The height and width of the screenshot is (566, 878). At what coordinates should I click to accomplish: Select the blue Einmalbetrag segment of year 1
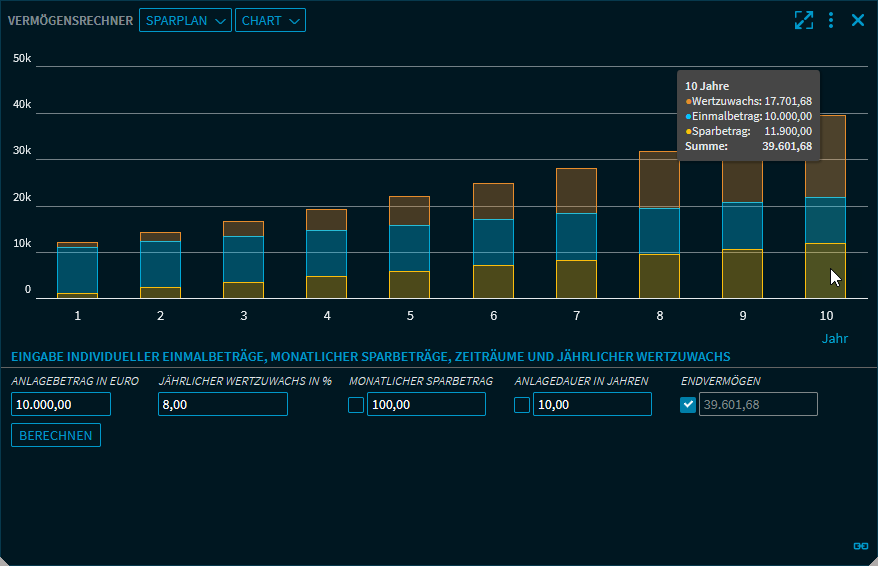click(77, 270)
